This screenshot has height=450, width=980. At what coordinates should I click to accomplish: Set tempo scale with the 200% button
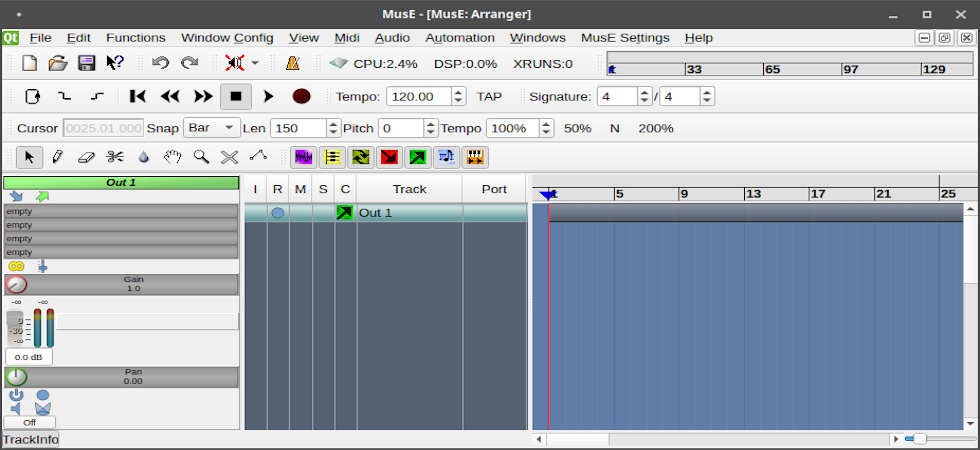point(656,128)
